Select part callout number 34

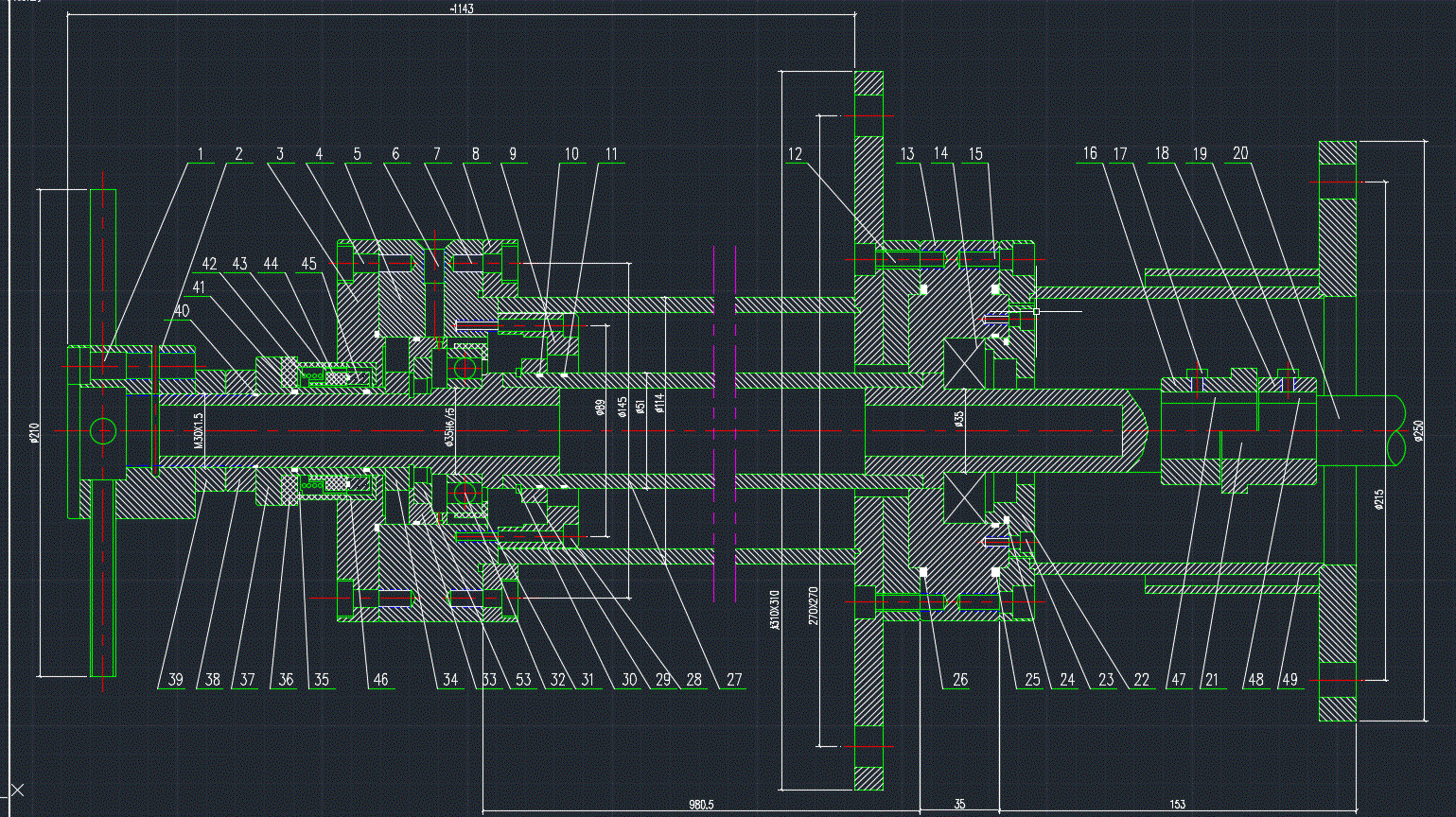coord(450,680)
